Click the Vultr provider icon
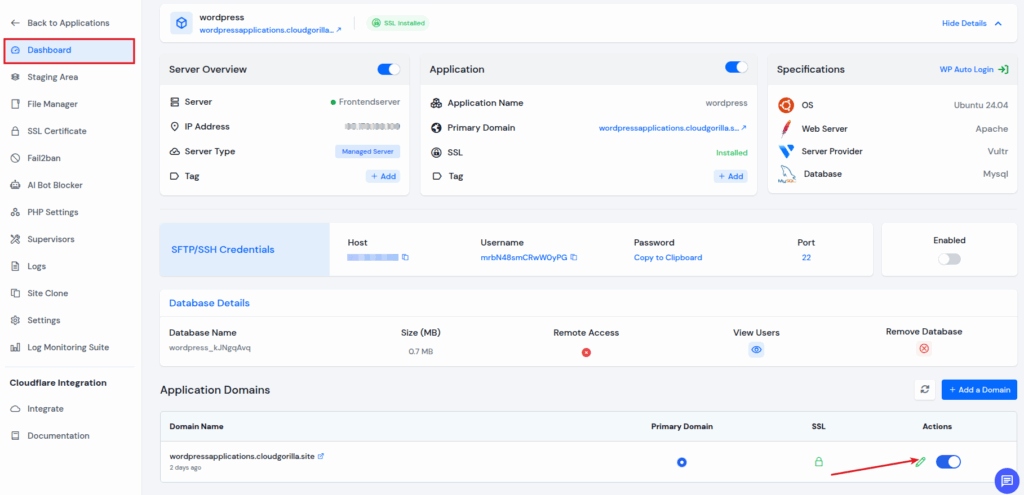The image size is (1024, 495). pyautogui.click(x=786, y=152)
